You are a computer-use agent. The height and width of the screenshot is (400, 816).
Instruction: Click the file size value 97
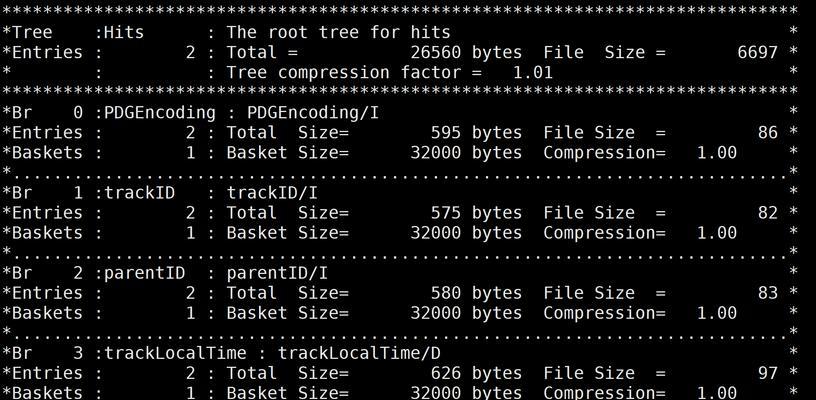(x=768, y=373)
